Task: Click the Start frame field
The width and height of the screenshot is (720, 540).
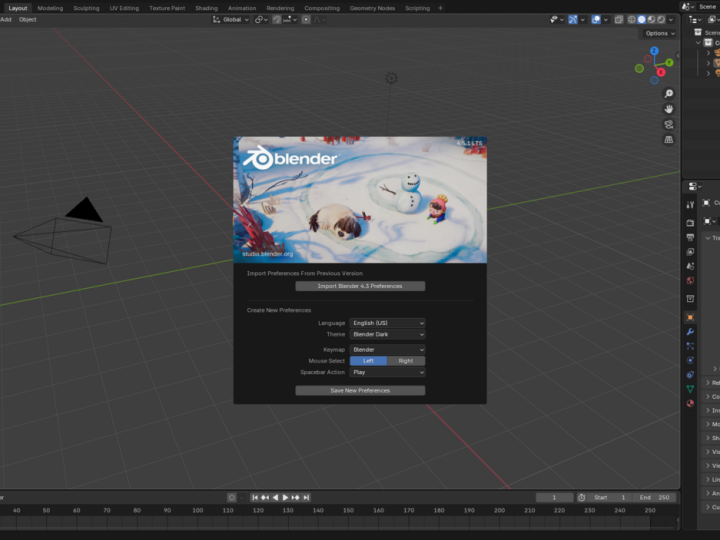Action: [x=610, y=497]
